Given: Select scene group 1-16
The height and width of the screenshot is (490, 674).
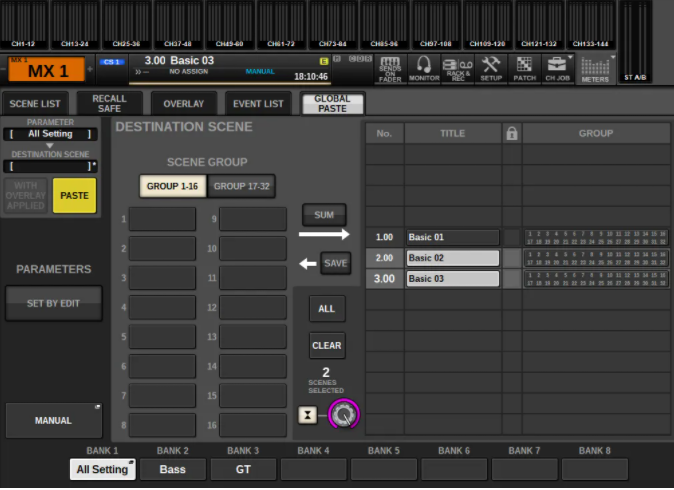Looking at the screenshot, I should click(x=172, y=186).
